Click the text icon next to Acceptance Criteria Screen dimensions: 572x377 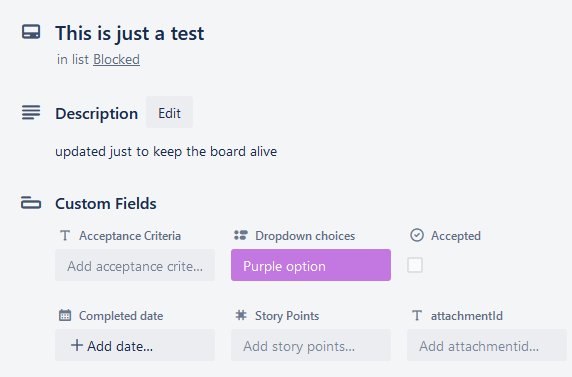click(65, 235)
